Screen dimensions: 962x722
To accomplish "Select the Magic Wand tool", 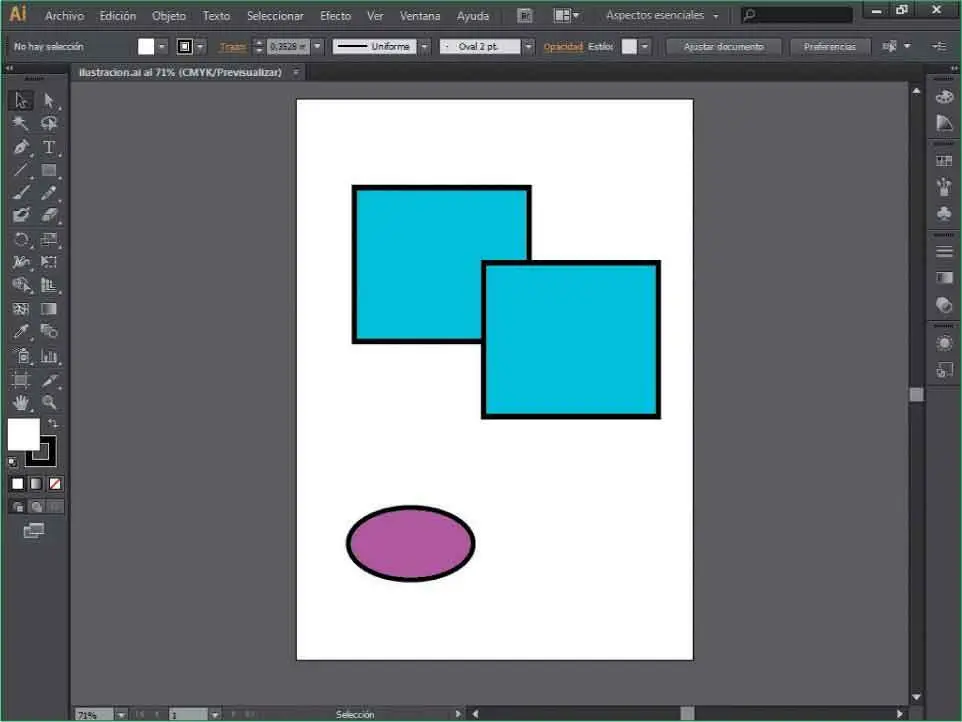I will [21, 124].
